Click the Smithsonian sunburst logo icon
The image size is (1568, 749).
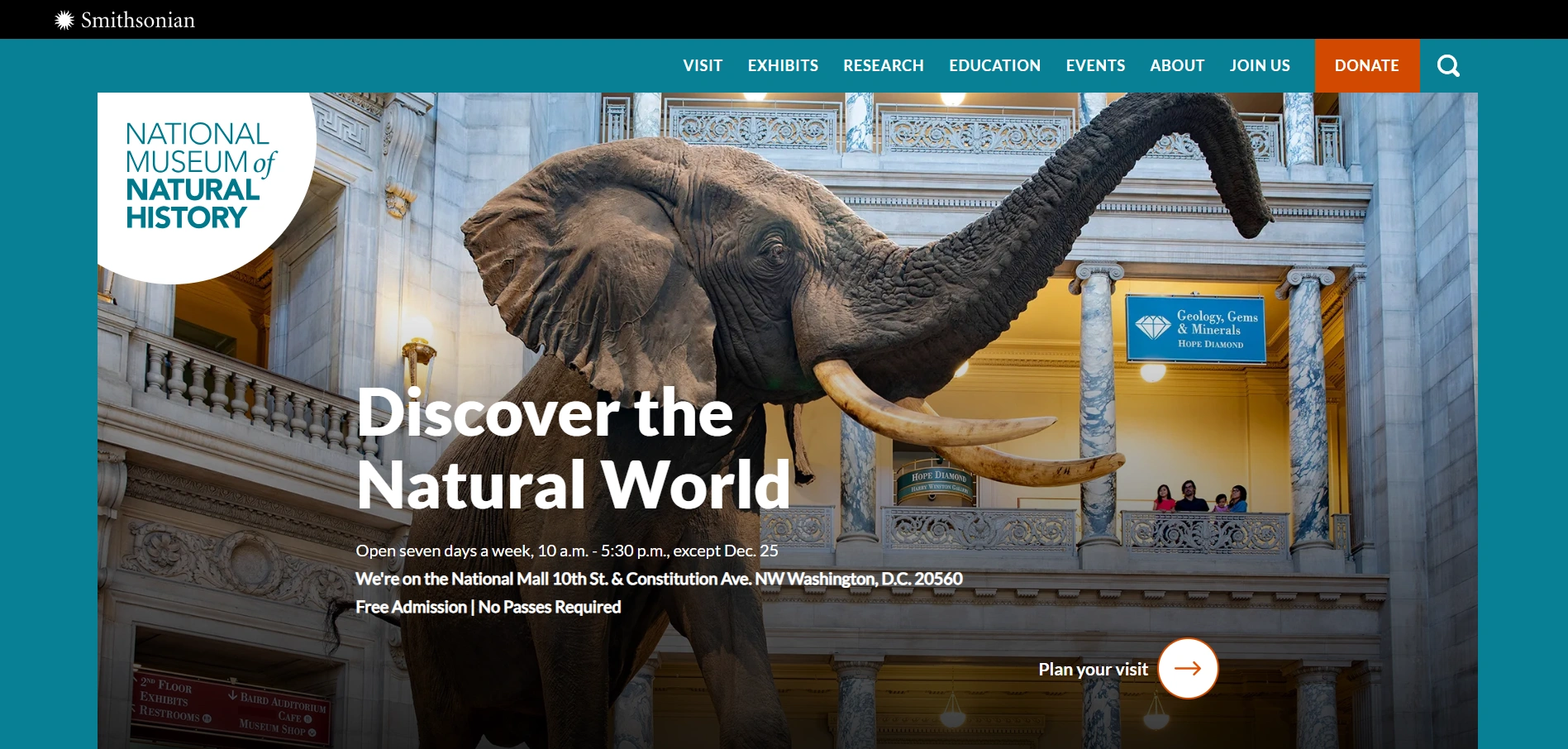click(64, 21)
